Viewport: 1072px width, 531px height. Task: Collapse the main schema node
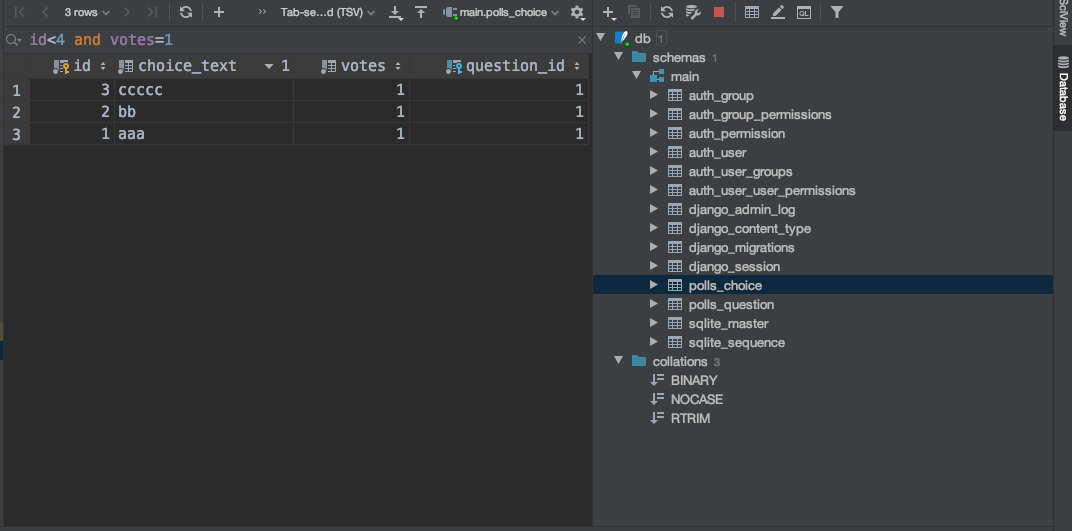point(636,76)
